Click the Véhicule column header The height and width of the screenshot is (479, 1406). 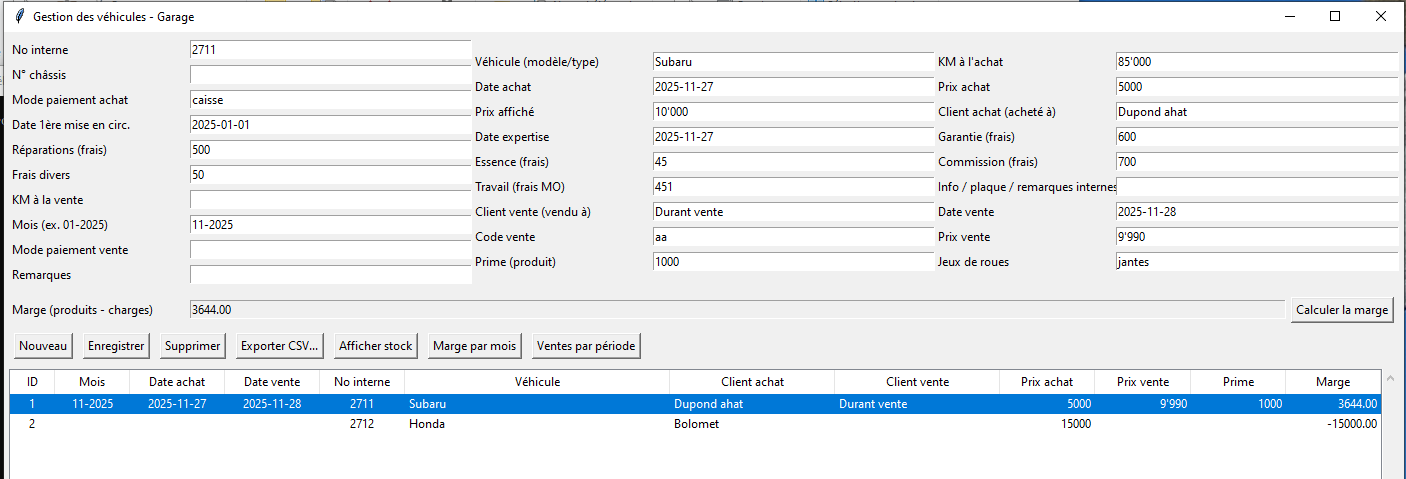click(537, 382)
